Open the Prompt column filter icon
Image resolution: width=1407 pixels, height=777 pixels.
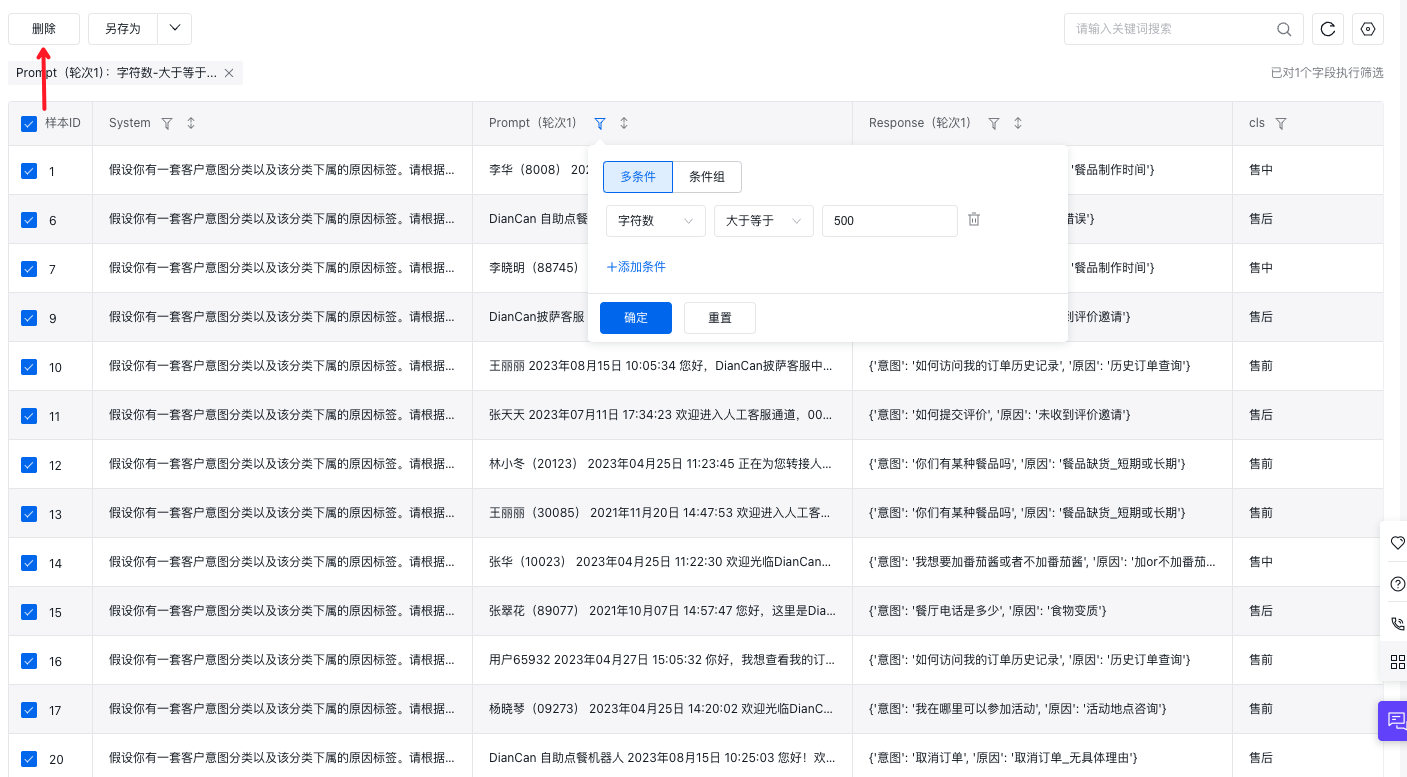tap(599, 123)
